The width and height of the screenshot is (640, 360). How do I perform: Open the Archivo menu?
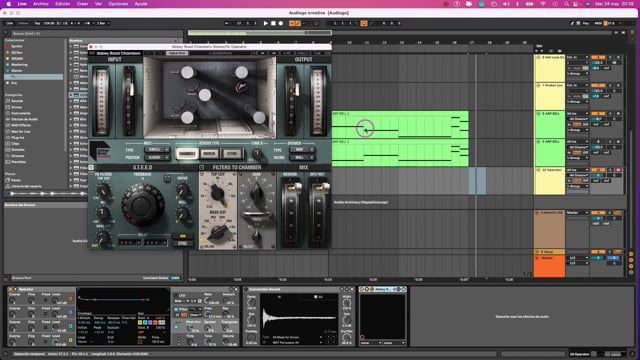point(40,4)
